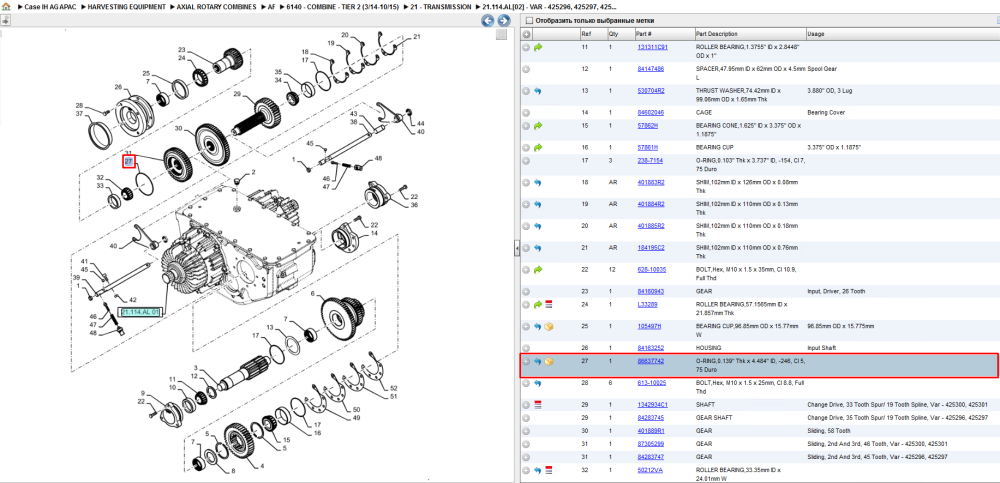Image resolution: width=1000 pixels, height=483 pixels.
Task: Click the 21.114.AL.01 reference label in diagram
Action: 140,312
